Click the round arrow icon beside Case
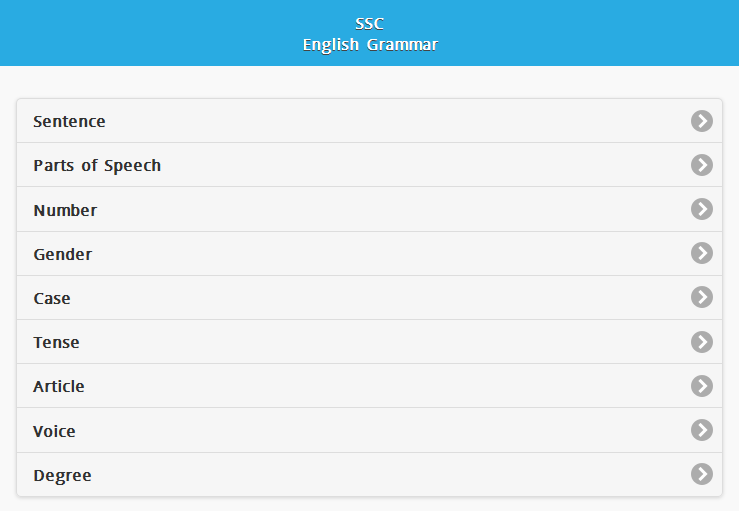This screenshot has width=739, height=511. click(x=702, y=298)
